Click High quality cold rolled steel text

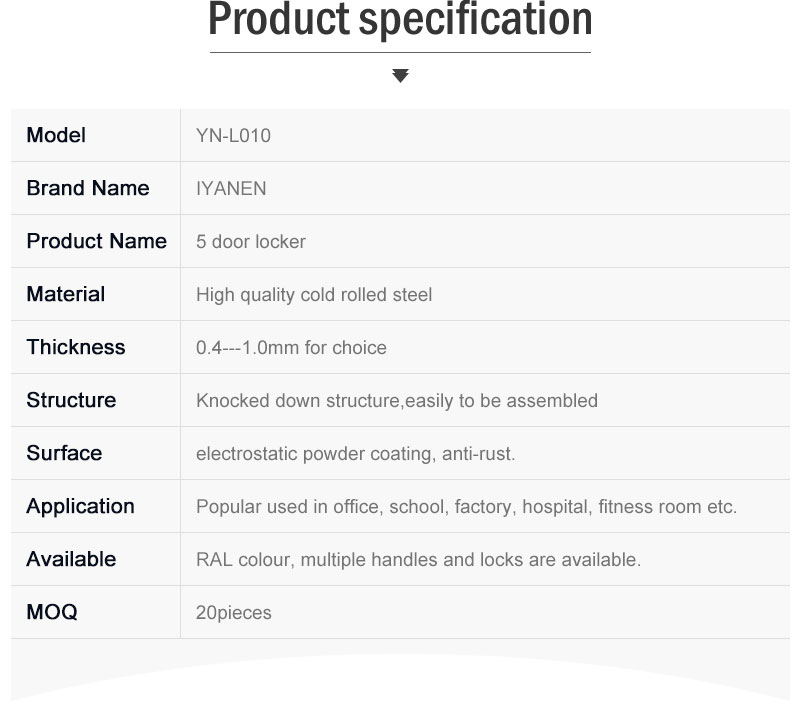pos(314,295)
